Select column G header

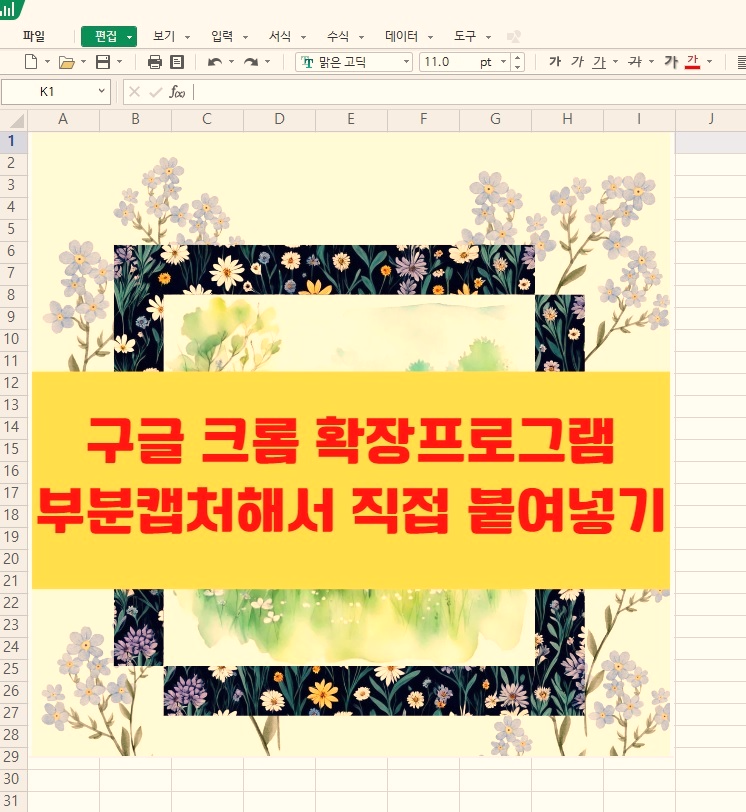(495, 120)
